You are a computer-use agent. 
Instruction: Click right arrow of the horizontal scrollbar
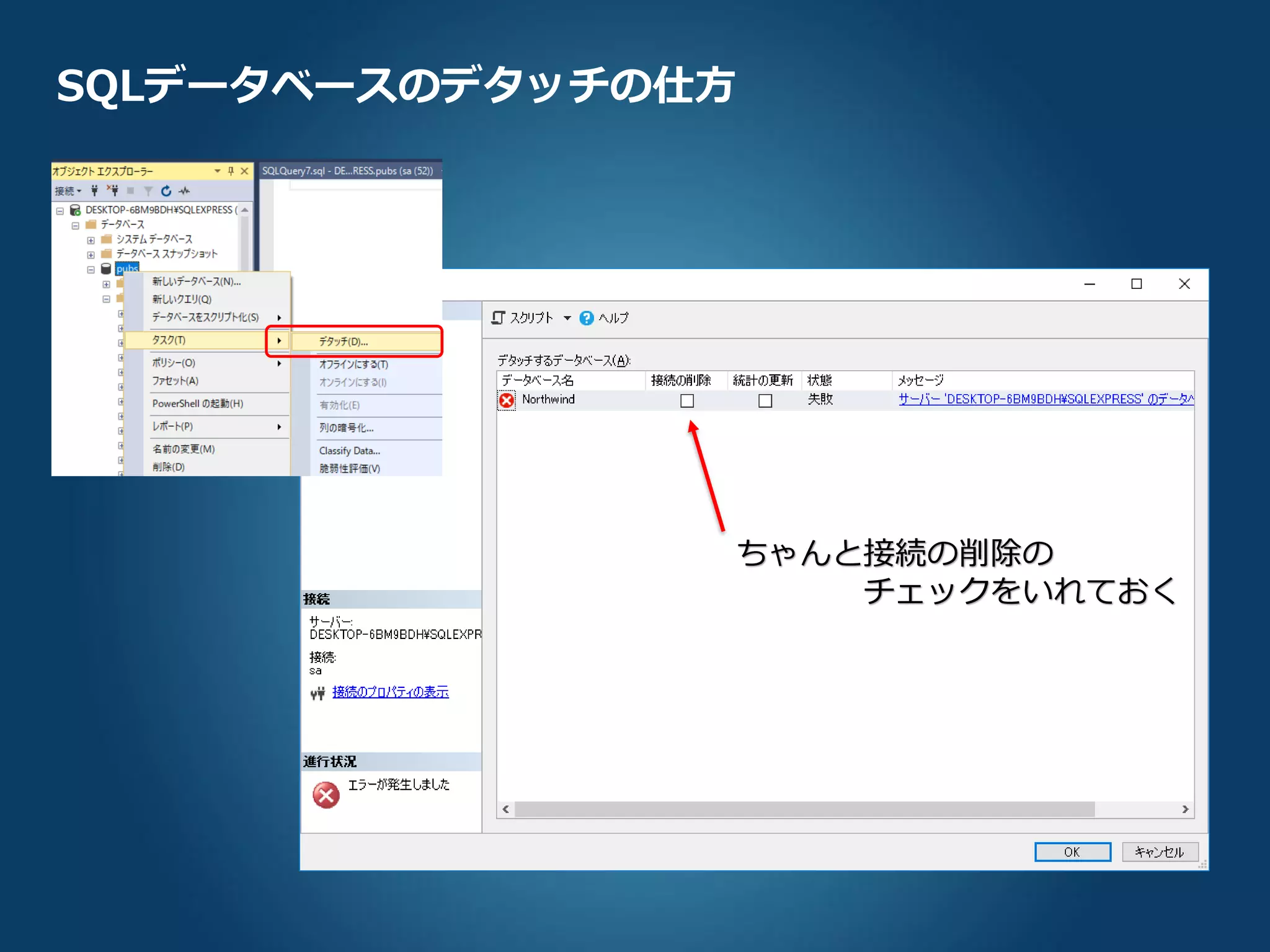pos(1185,809)
